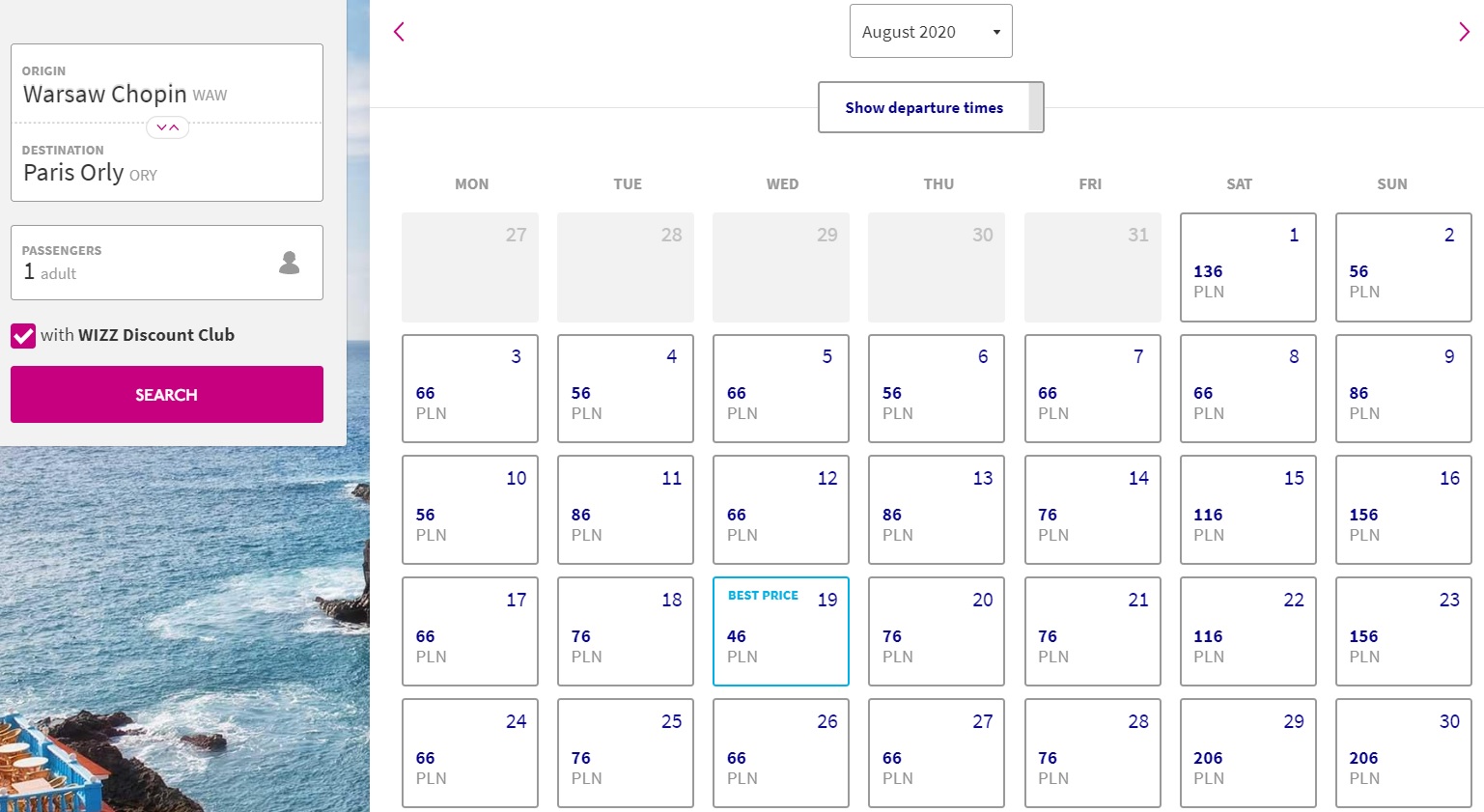The height and width of the screenshot is (812, 1484).
Task: Pick August 5 flight date
Action: pos(781,389)
